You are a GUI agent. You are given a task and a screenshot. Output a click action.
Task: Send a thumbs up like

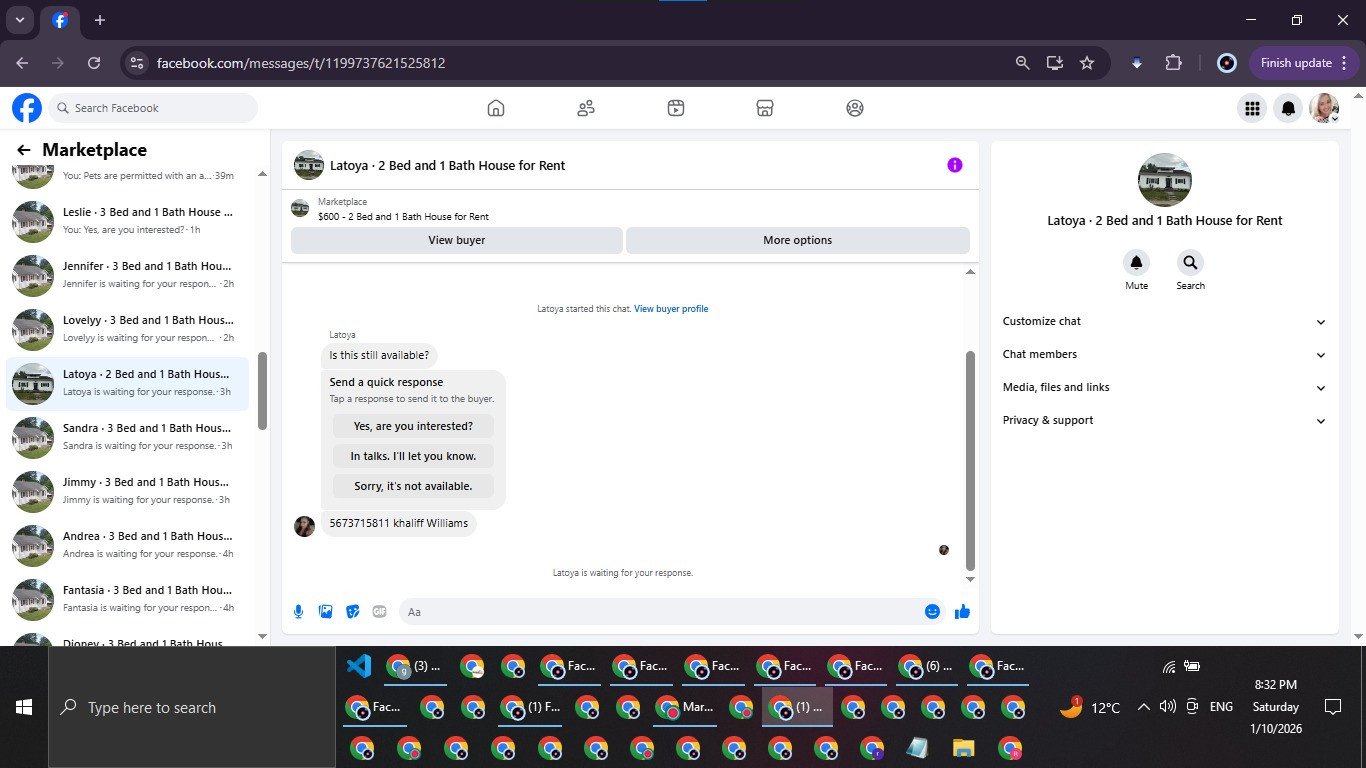(962, 612)
